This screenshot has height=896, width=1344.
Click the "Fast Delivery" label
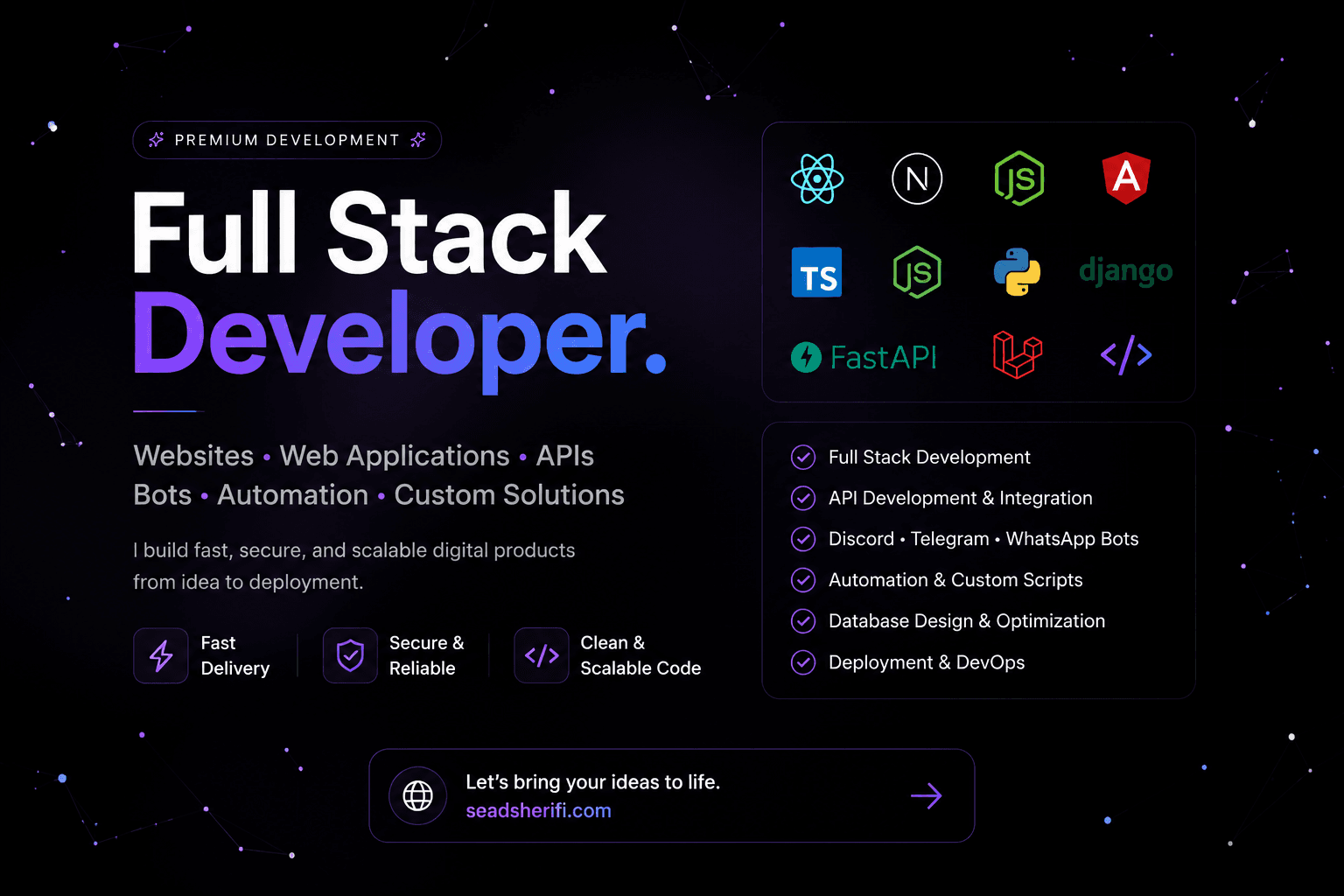[235, 655]
